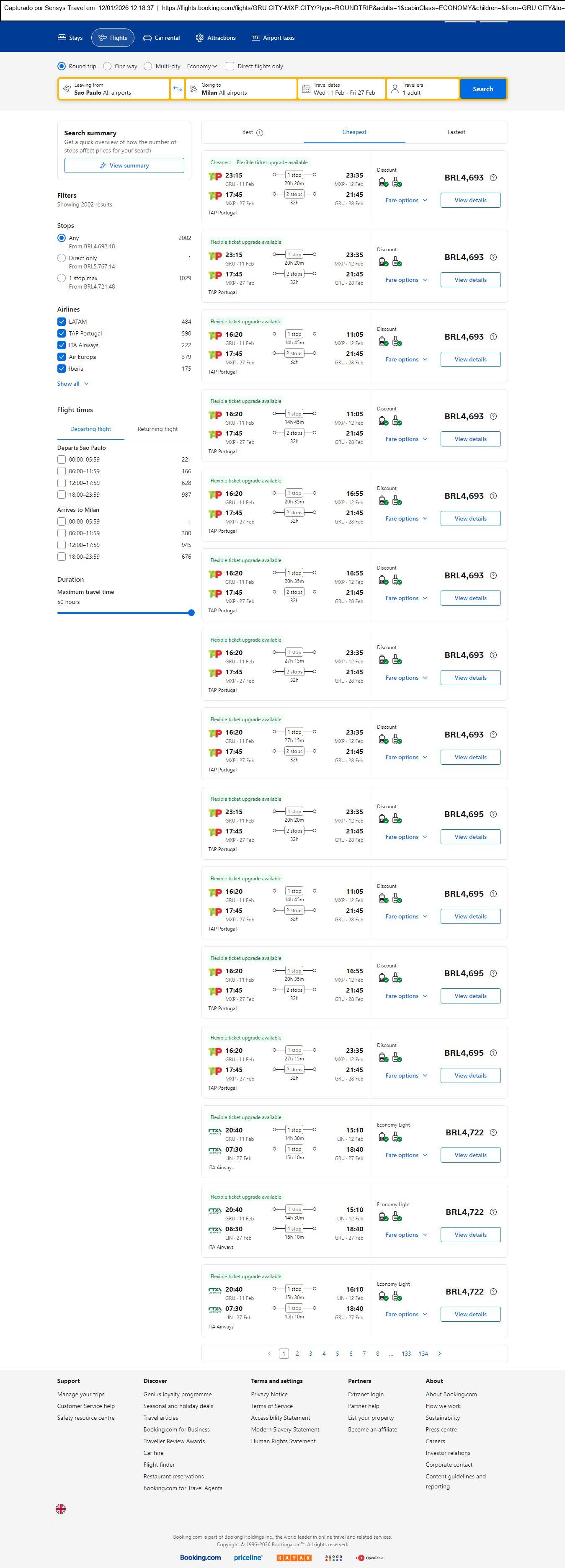Enable the Direct flights only checkbox
The image size is (565, 1568).
pyautogui.click(x=230, y=66)
